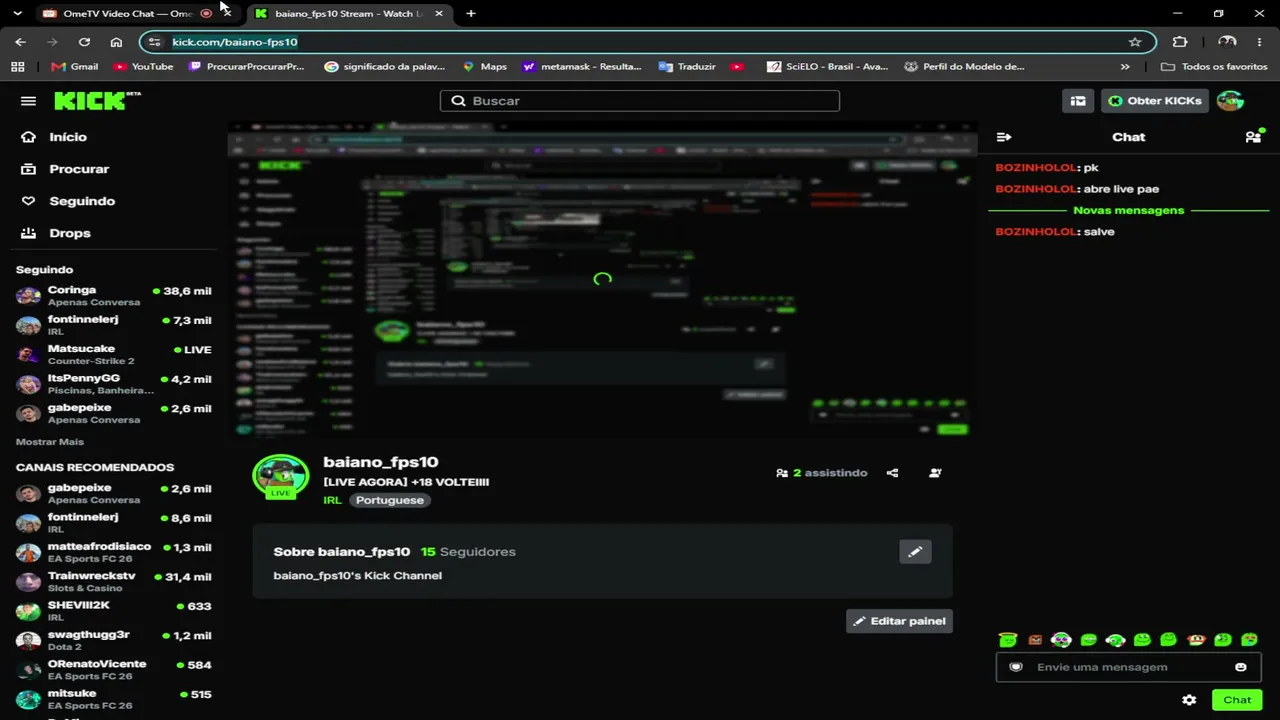Click the Editar painel button
Viewport: 1280px width, 720px height.
pyautogui.click(x=899, y=621)
